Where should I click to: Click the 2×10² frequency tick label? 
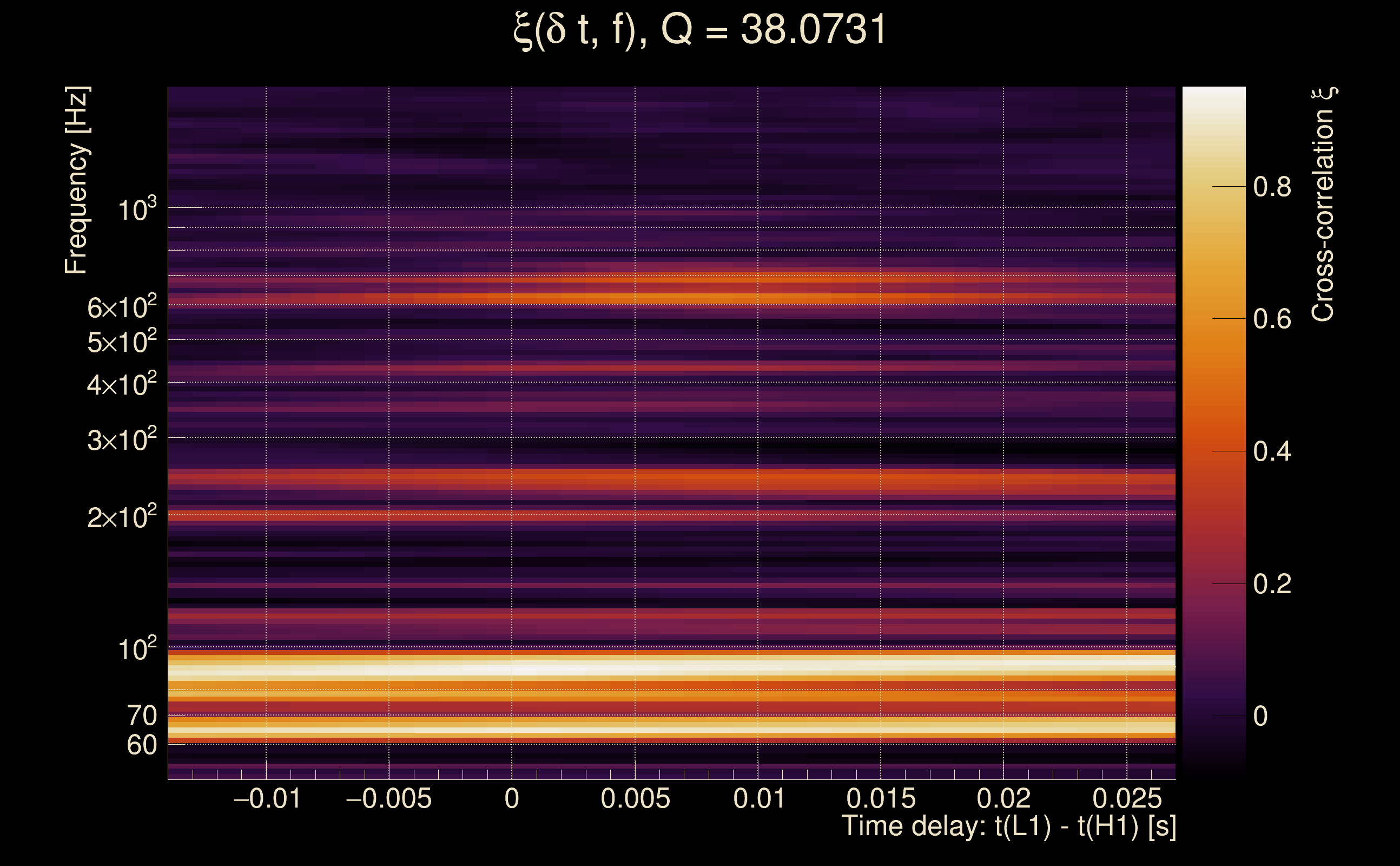121,517
